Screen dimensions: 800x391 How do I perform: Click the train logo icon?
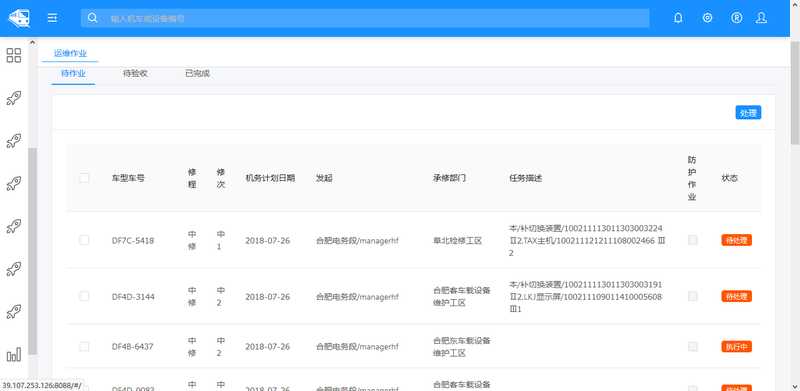19,18
